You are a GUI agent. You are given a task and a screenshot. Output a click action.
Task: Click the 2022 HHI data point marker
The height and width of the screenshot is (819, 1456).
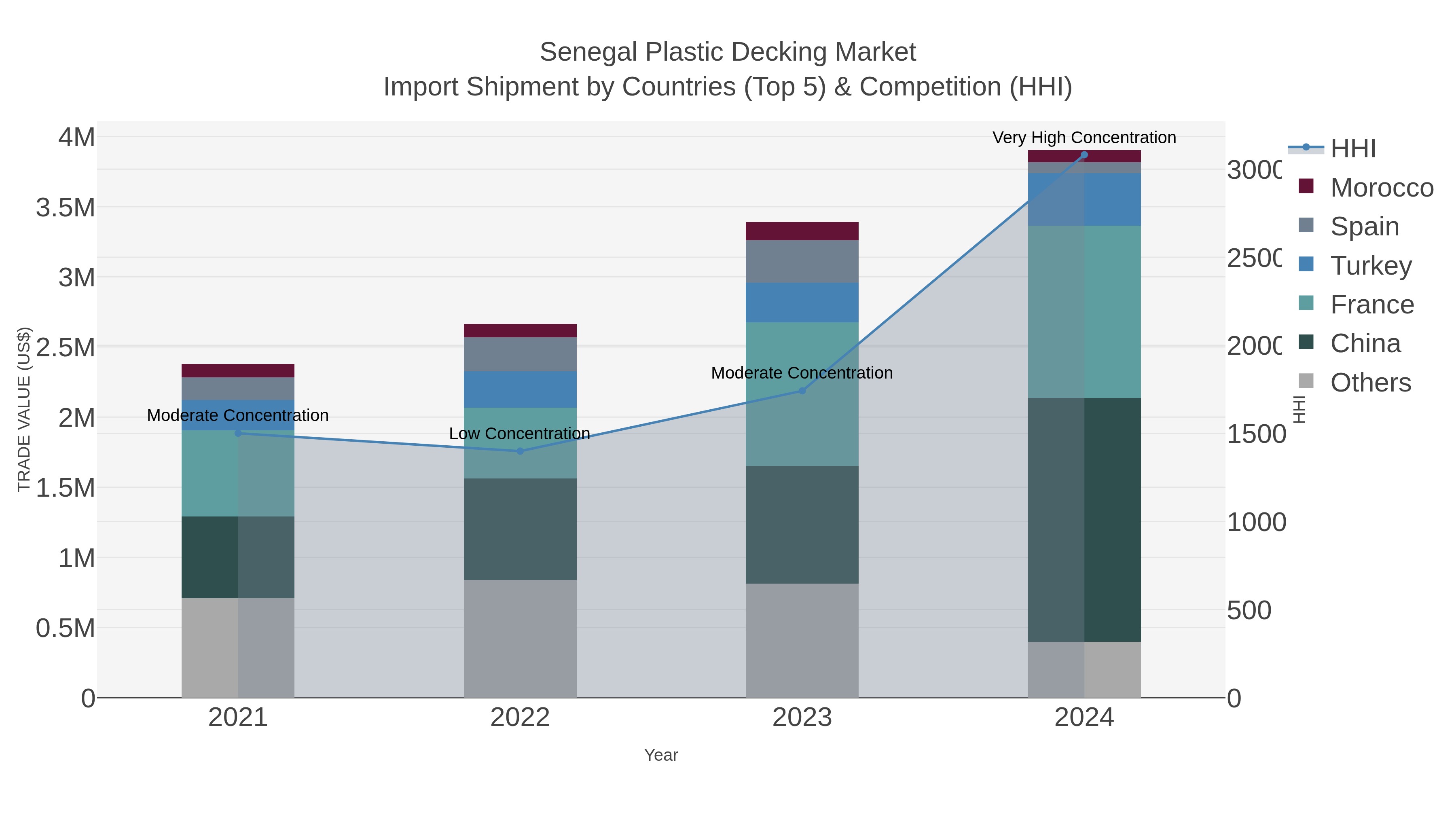[520, 451]
